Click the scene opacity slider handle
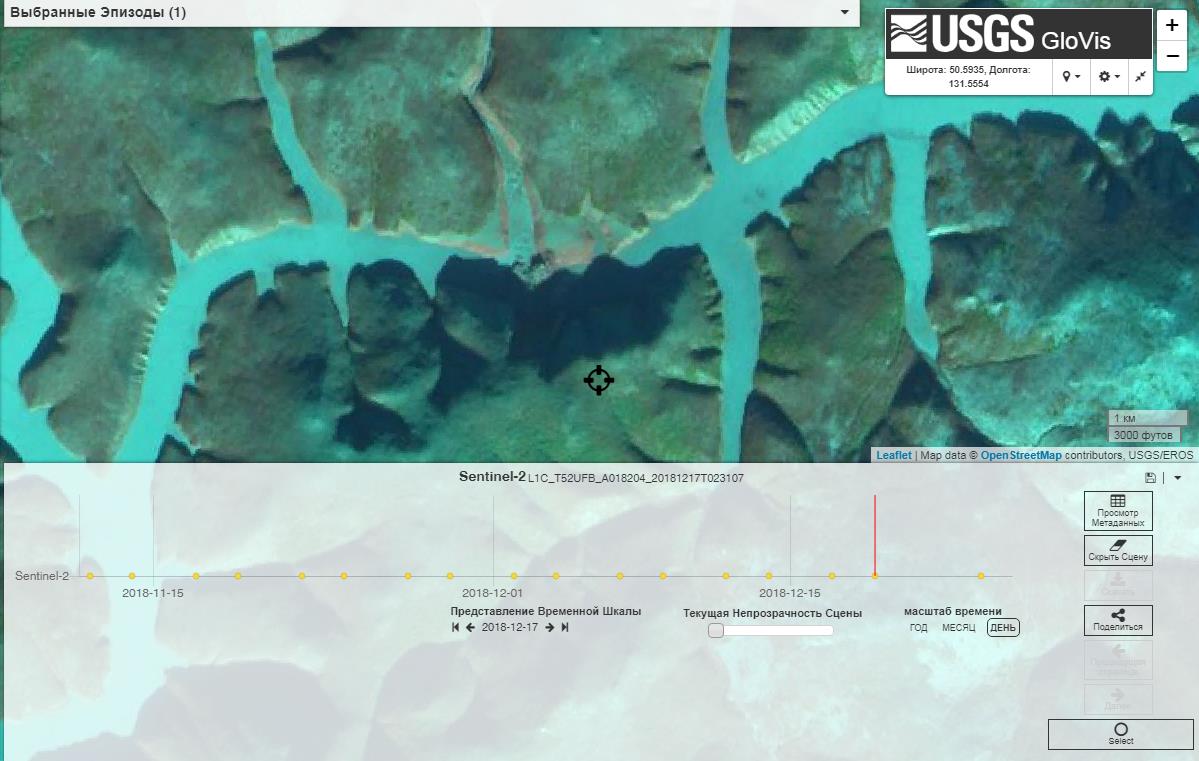 (716, 630)
